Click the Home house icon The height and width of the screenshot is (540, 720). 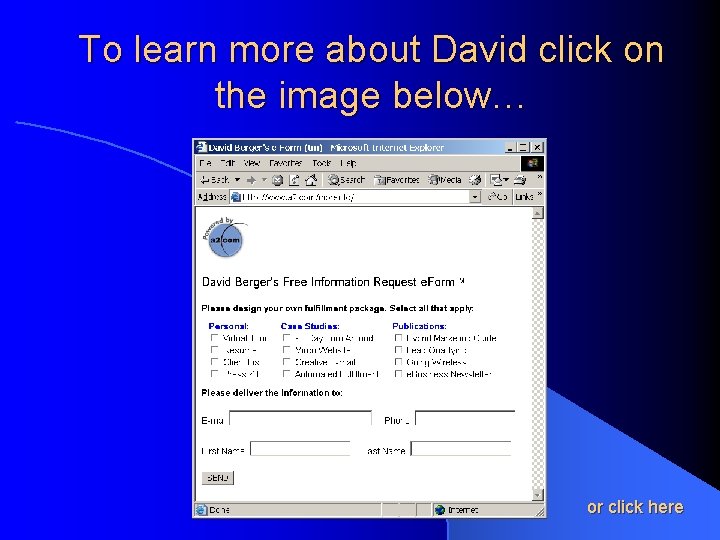point(311,180)
